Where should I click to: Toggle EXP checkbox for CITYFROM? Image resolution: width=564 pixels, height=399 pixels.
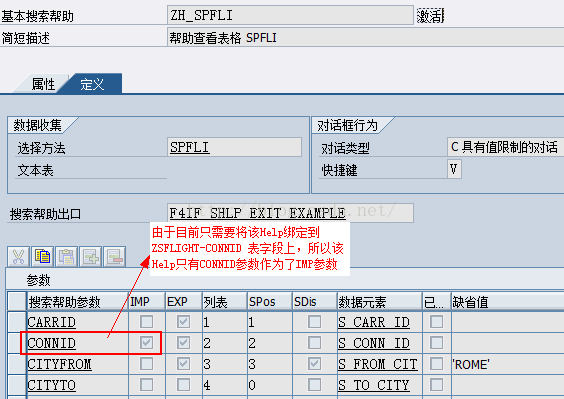coord(183,364)
